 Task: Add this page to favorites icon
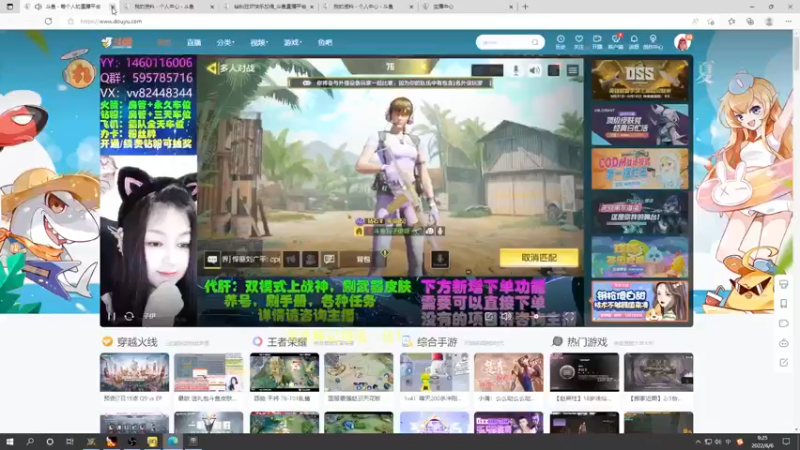711,21
